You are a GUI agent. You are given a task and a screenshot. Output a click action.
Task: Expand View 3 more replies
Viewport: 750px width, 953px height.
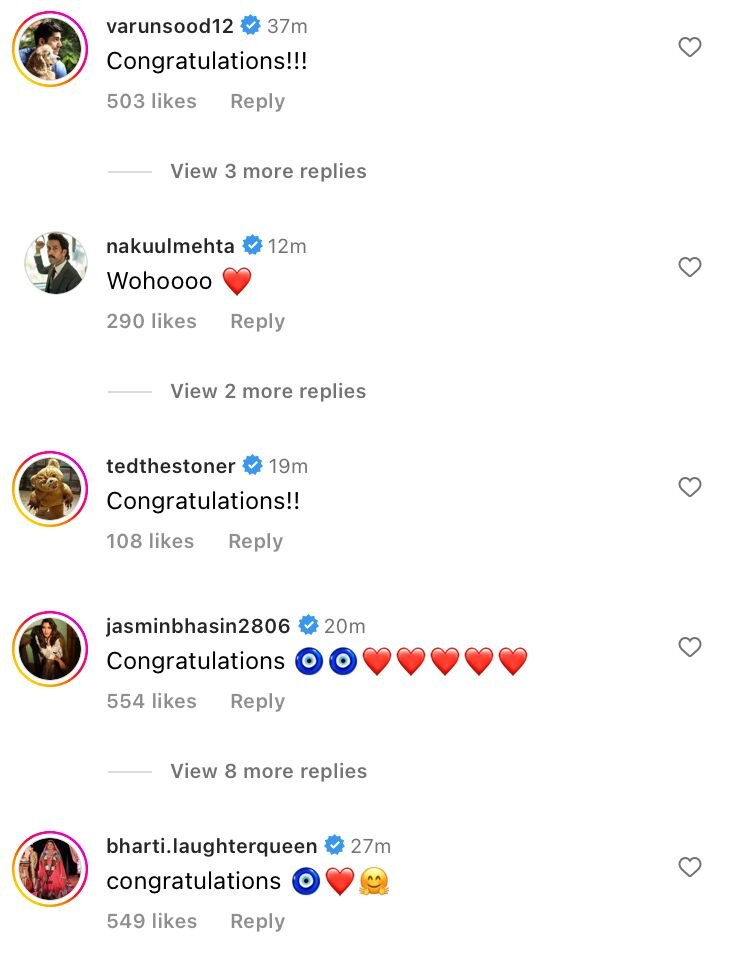(x=268, y=171)
